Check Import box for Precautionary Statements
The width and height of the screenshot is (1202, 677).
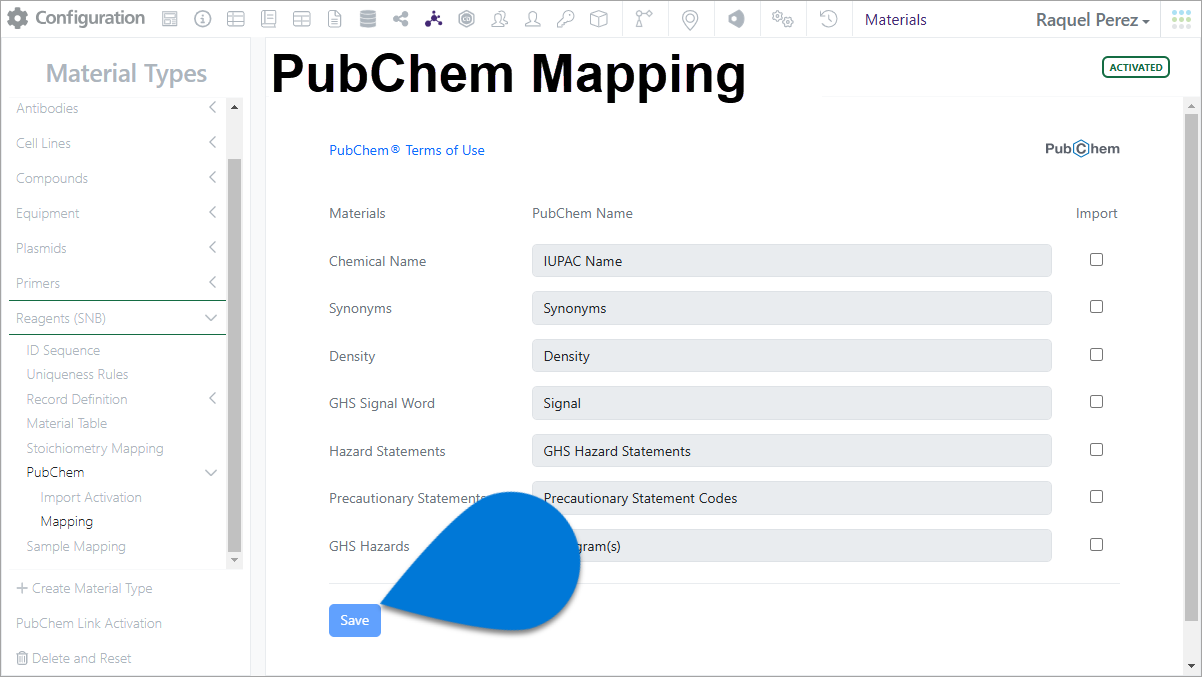[1096, 497]
